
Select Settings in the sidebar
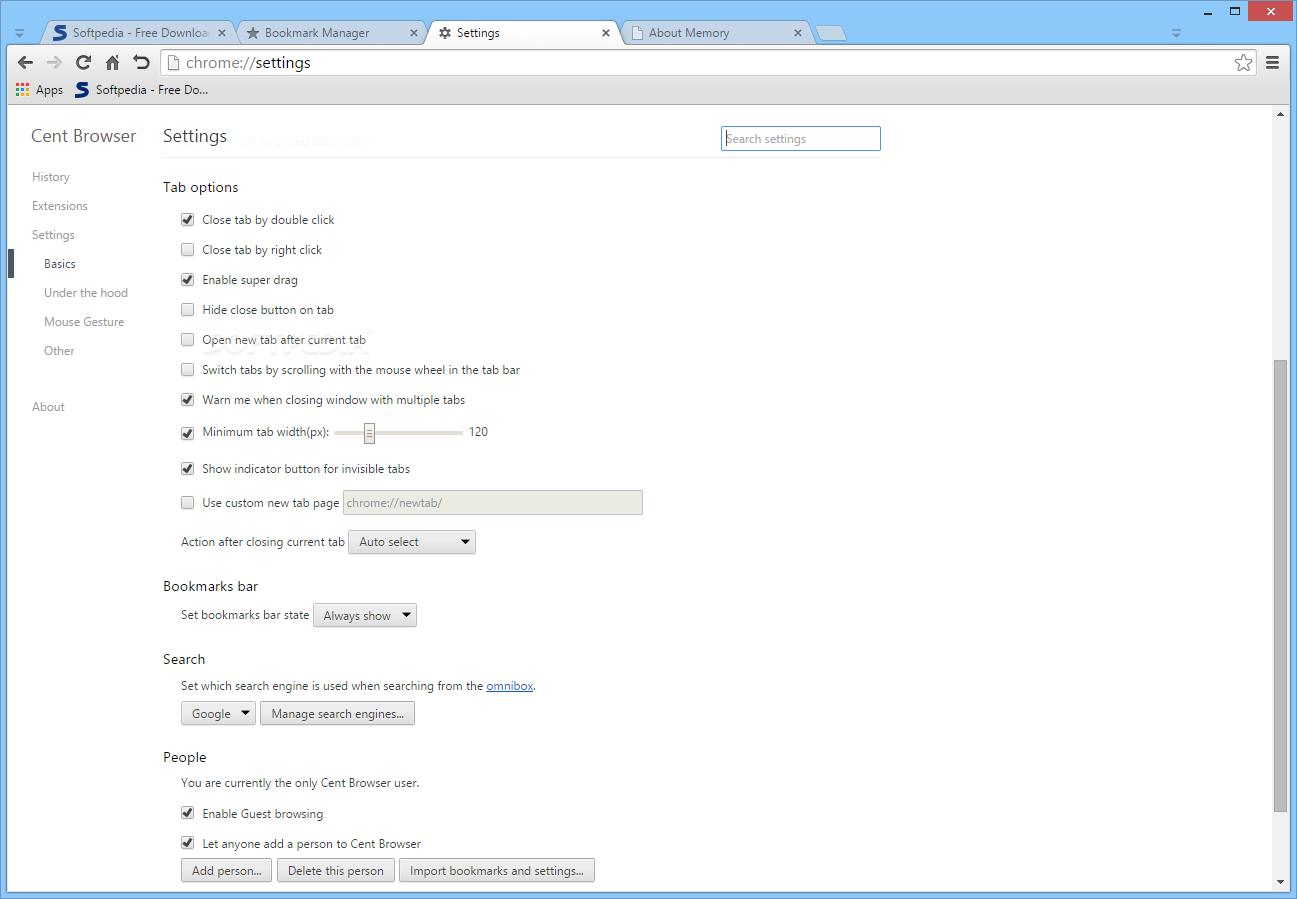53,235
